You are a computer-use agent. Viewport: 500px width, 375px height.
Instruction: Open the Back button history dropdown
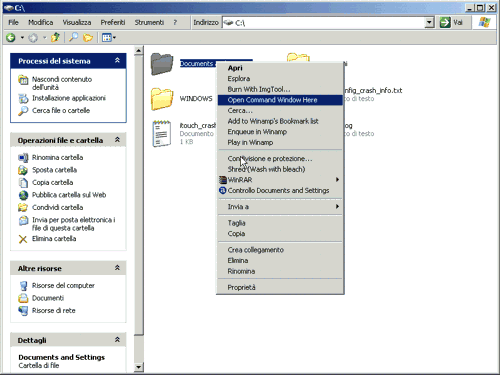pyautogui.click(x=22, y=38)
